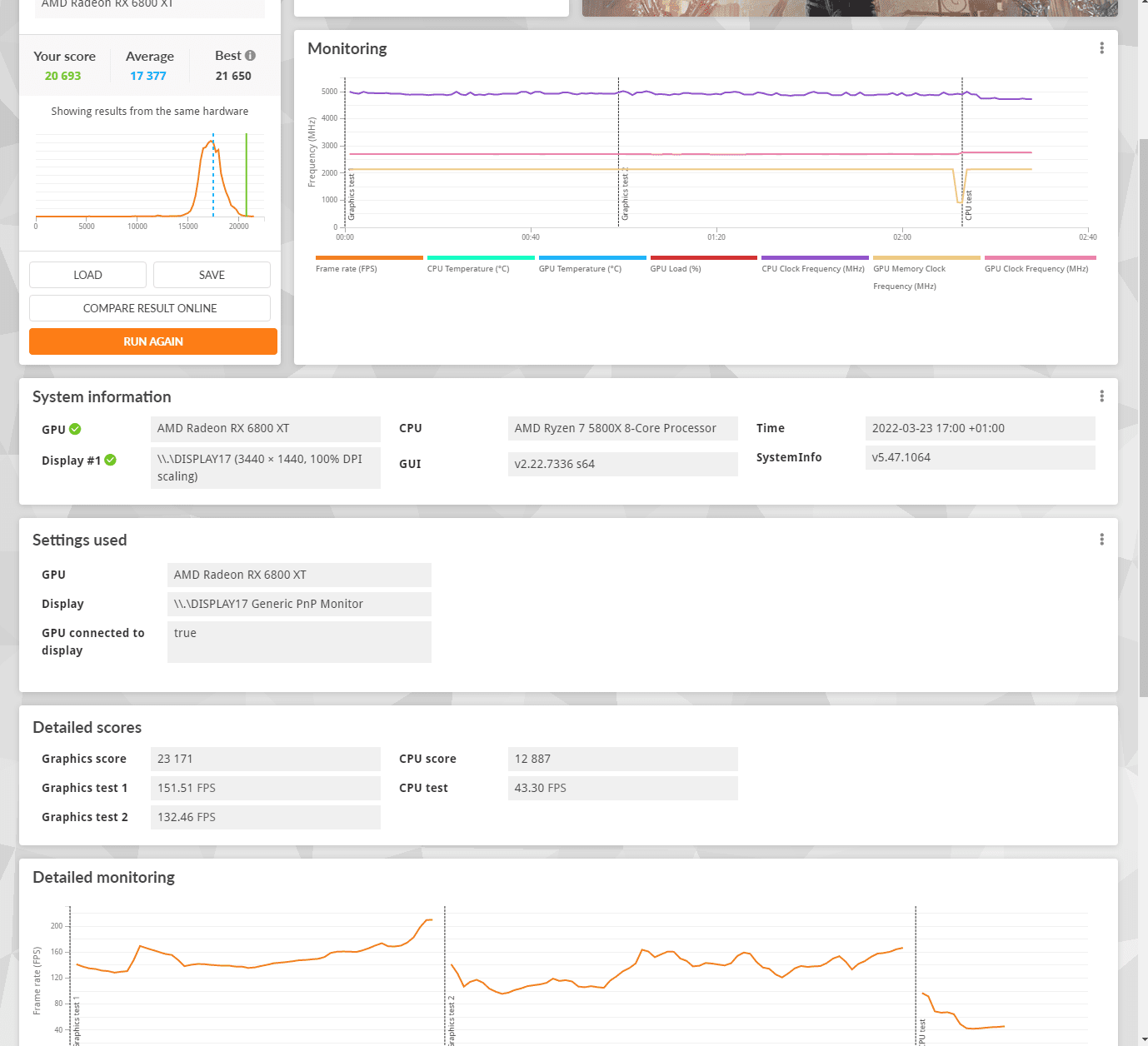Click the LOAD button

coord(87,275)
